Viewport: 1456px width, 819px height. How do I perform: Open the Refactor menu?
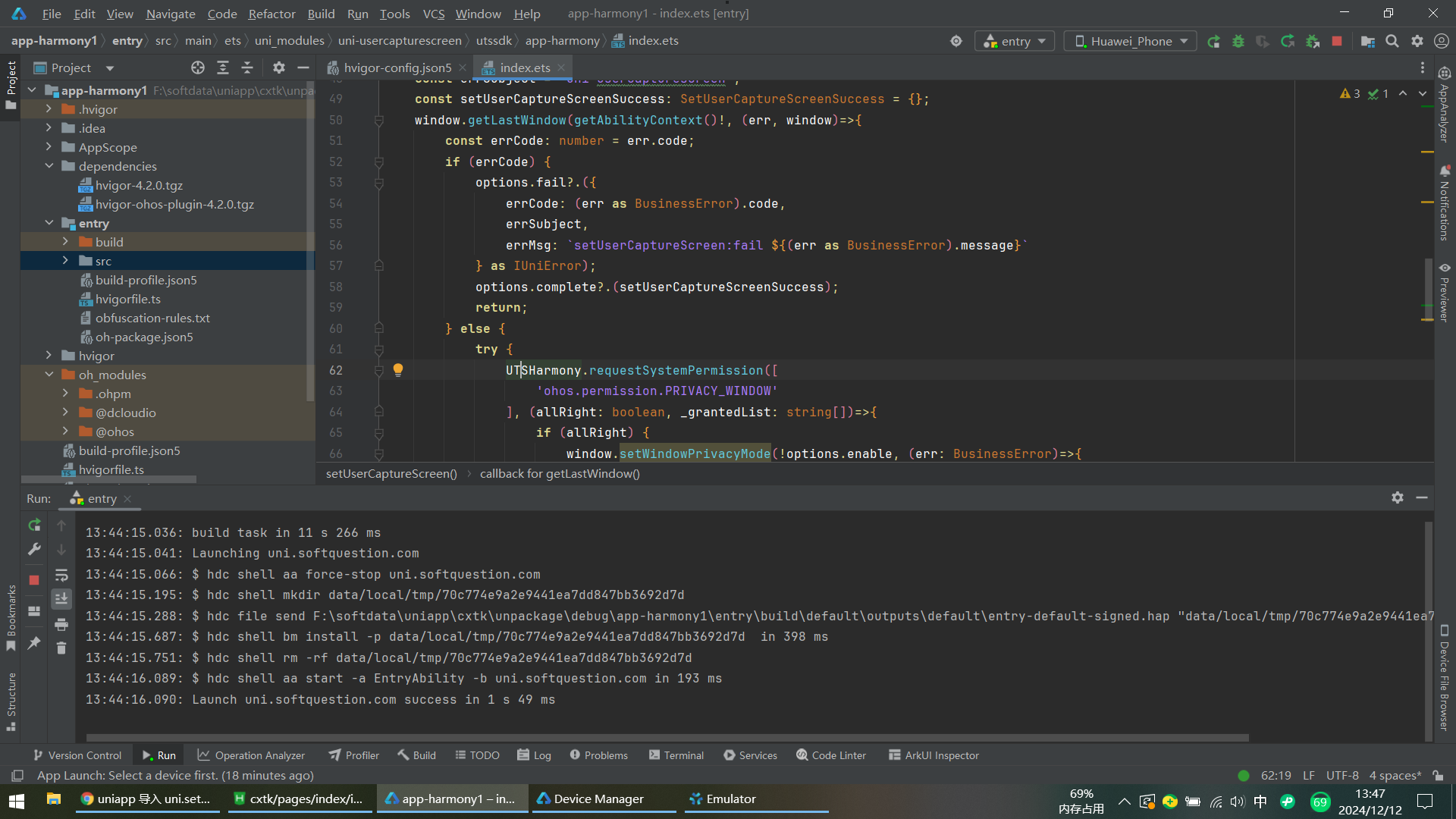(271, 14)
